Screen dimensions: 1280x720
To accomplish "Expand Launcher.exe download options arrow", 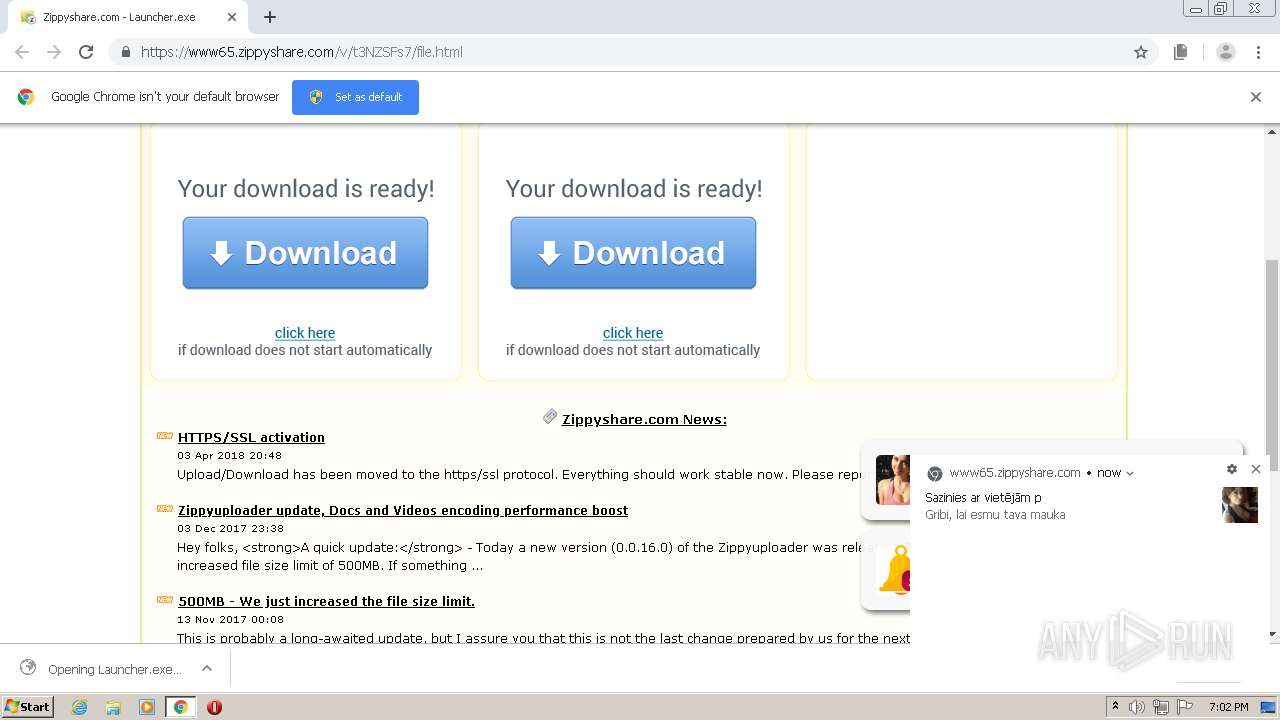I will click(207, 669).
